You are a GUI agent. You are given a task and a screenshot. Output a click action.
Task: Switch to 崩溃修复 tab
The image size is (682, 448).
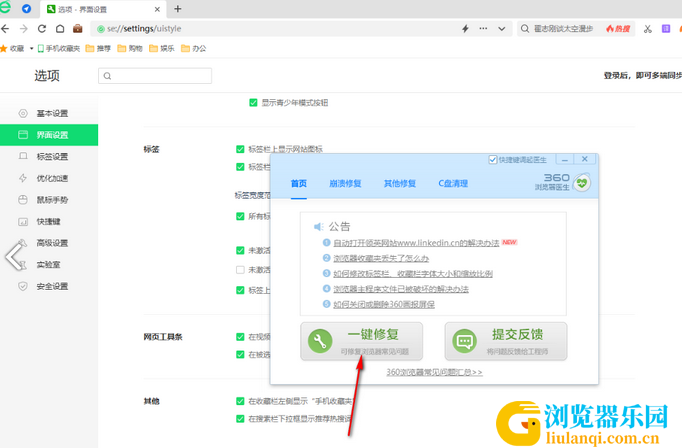coord(345,184)
